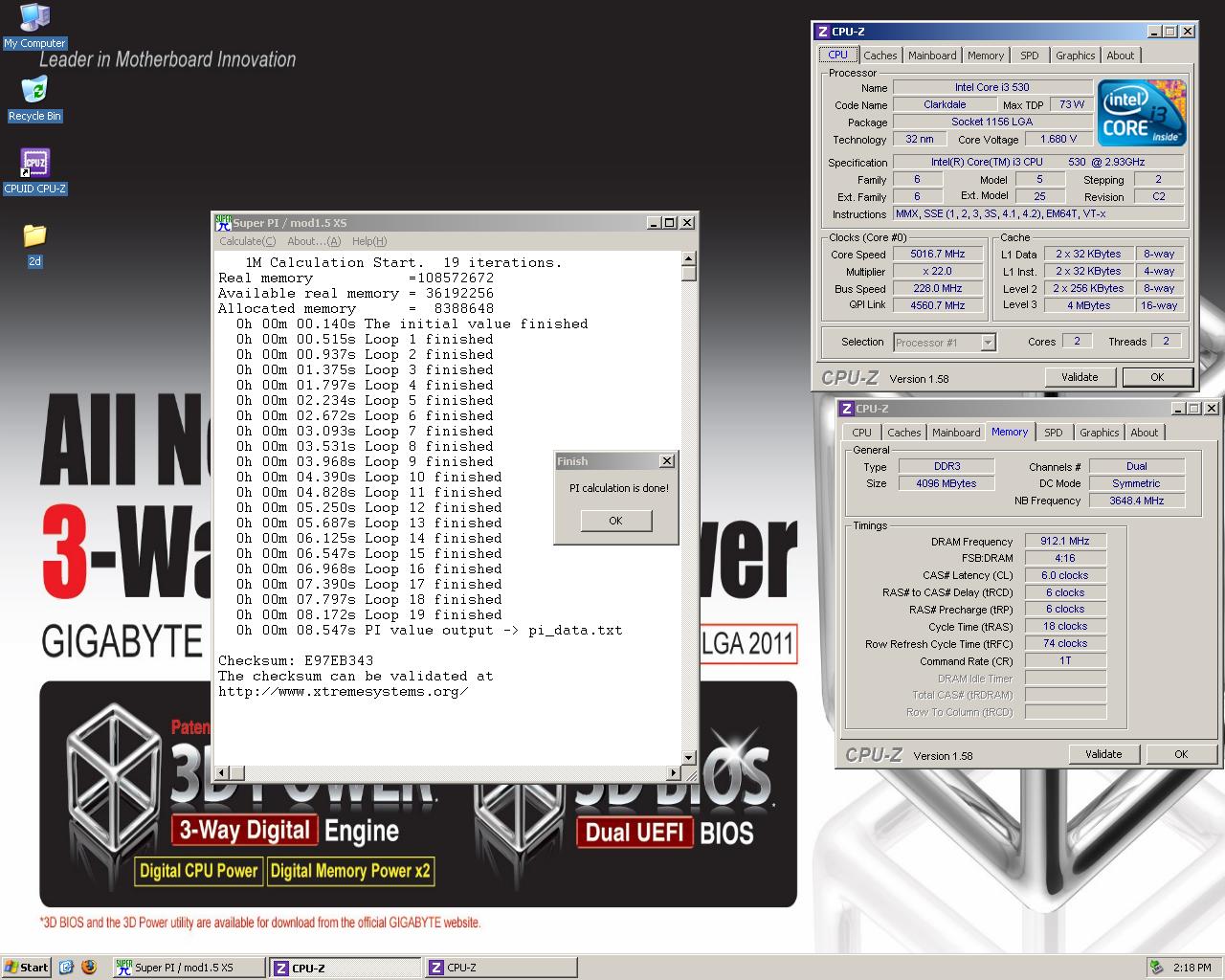
Task: Select SPD tab in top CPU-Z window
Action: coord(1029,56)
